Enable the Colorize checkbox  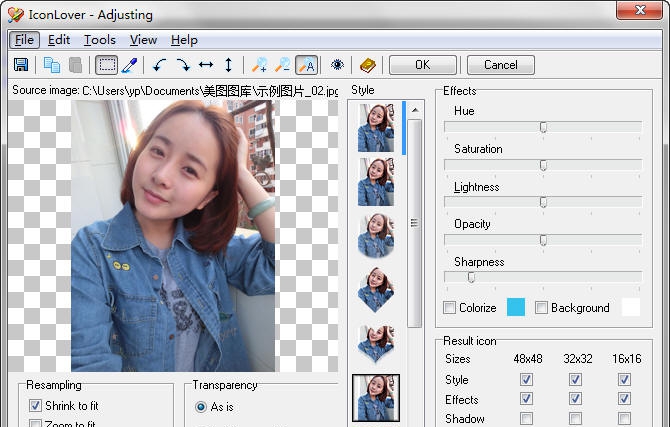pos(450,308)
